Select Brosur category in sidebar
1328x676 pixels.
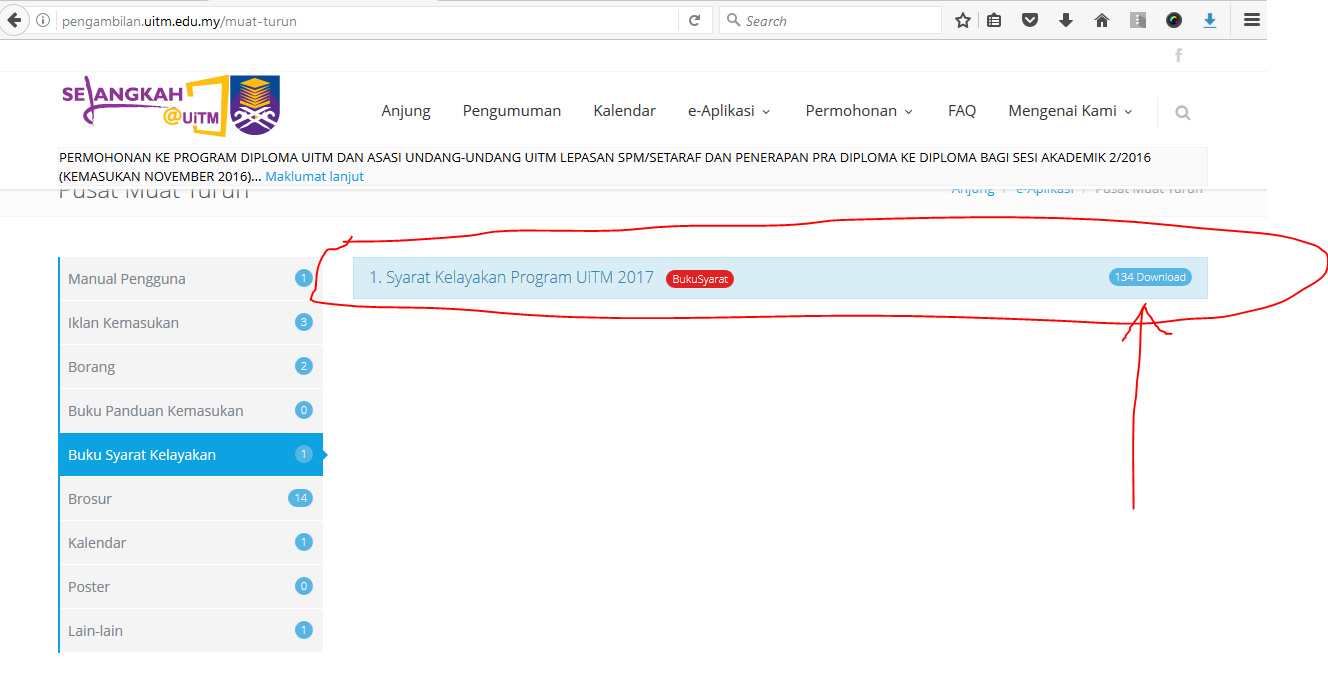coord(191,499)
